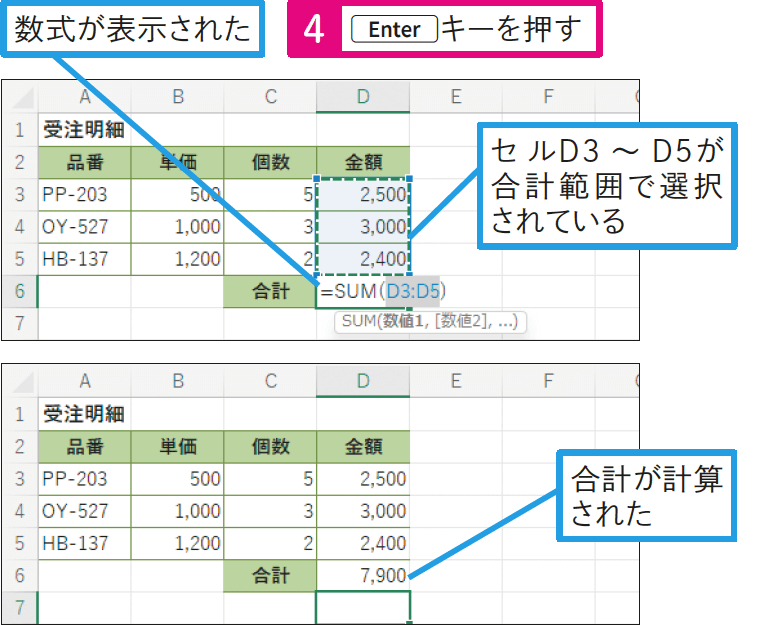Select column C header in the lower sheet

coord(270,381)
